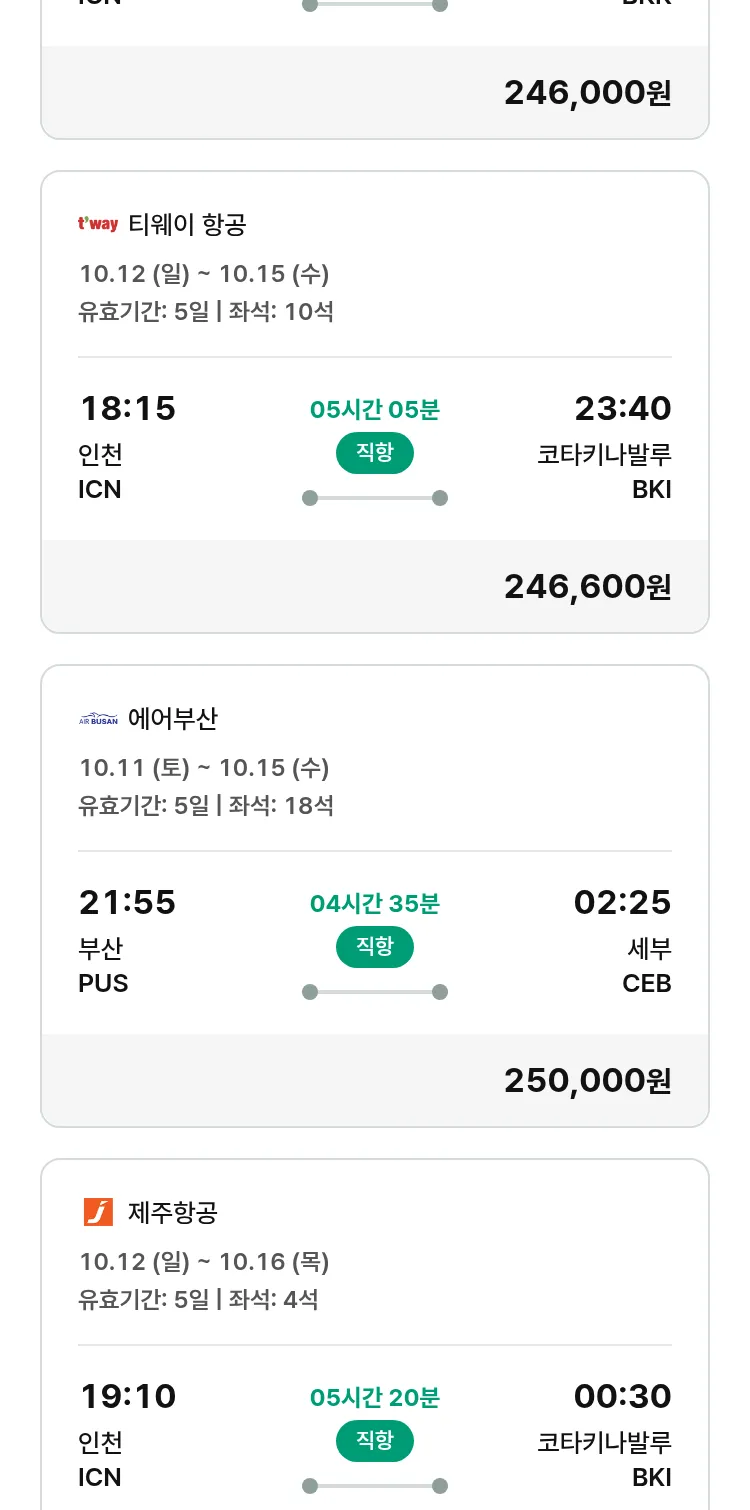
Task: Click the Air Busan logo icon
Action: (x=98, y=719)
